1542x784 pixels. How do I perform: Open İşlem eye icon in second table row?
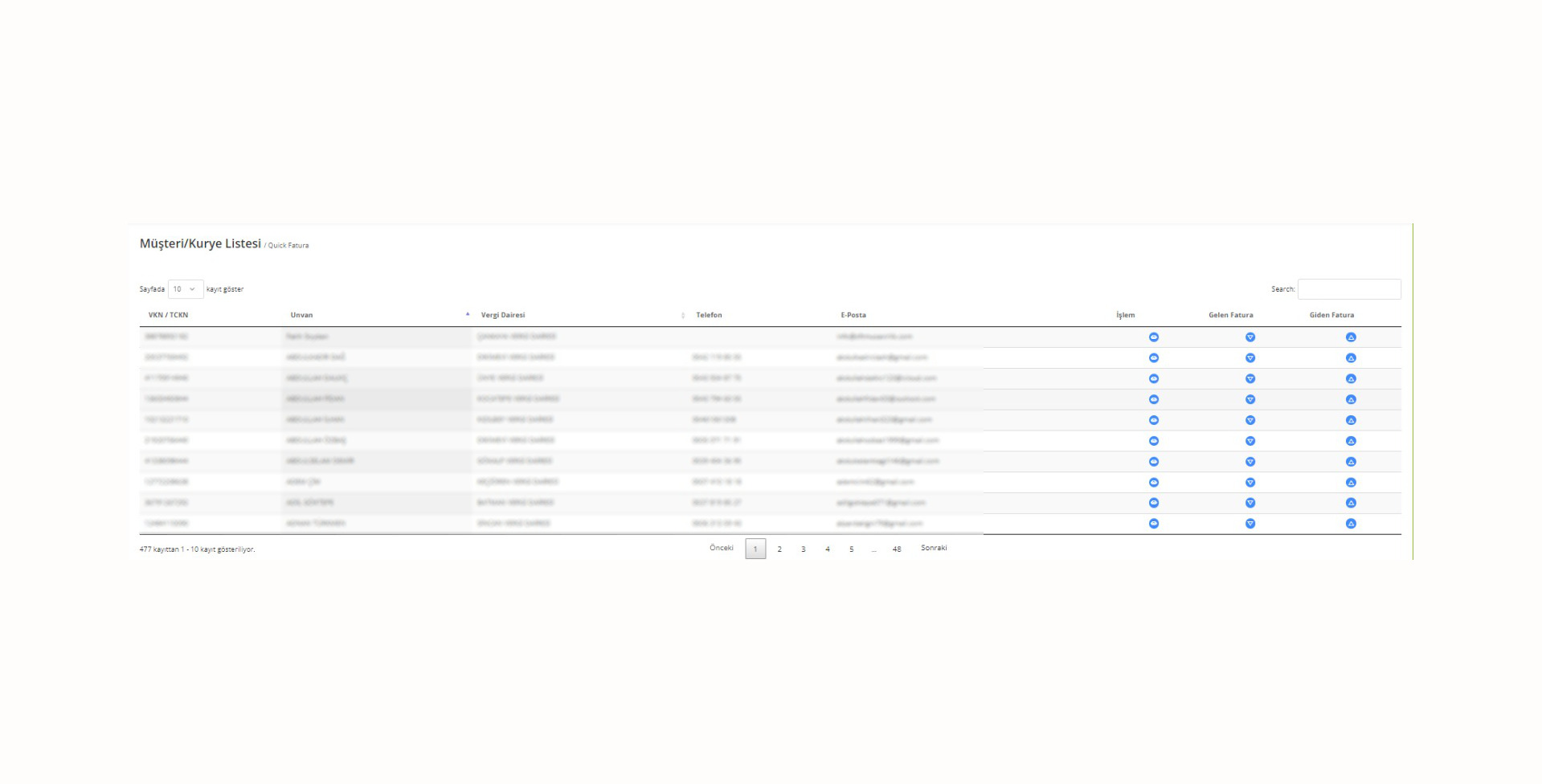point(1154,358)
